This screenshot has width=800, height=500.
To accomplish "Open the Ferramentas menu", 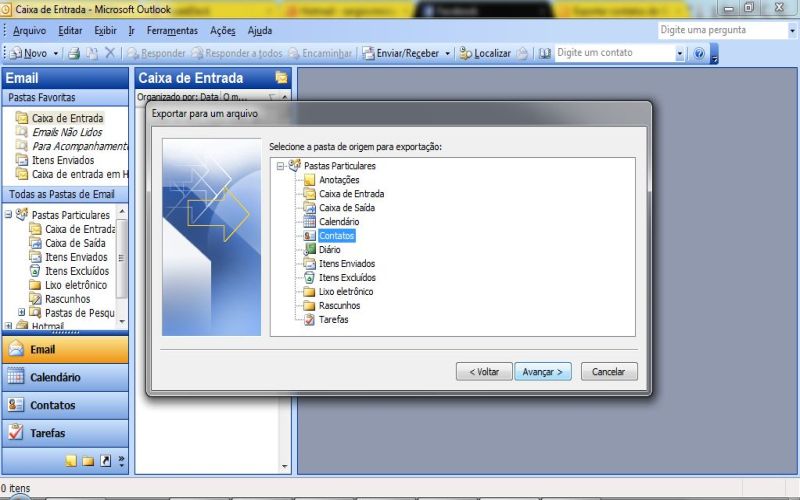I will click(172, 31).
